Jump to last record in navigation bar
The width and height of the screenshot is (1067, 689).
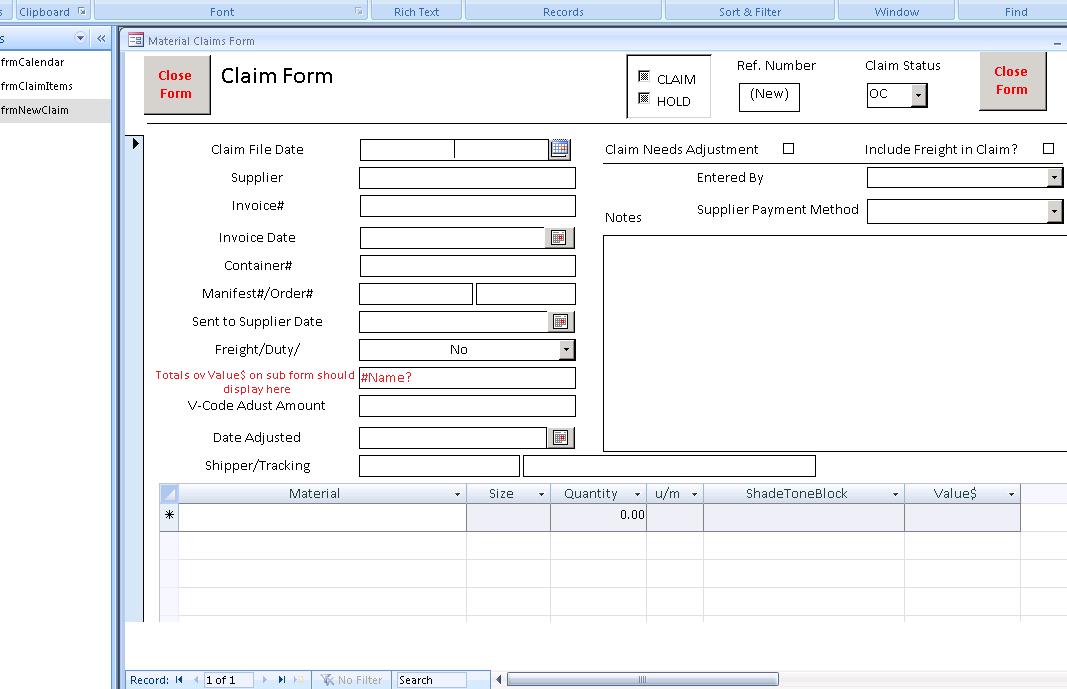(282, 680)
